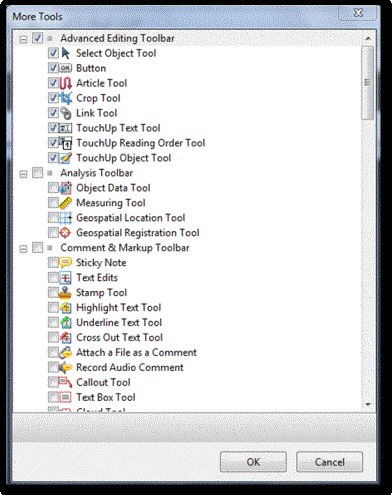Select the Analysis Toolbar label
The width and height of the screenshot is (392, 495).
tap(97, 173)
